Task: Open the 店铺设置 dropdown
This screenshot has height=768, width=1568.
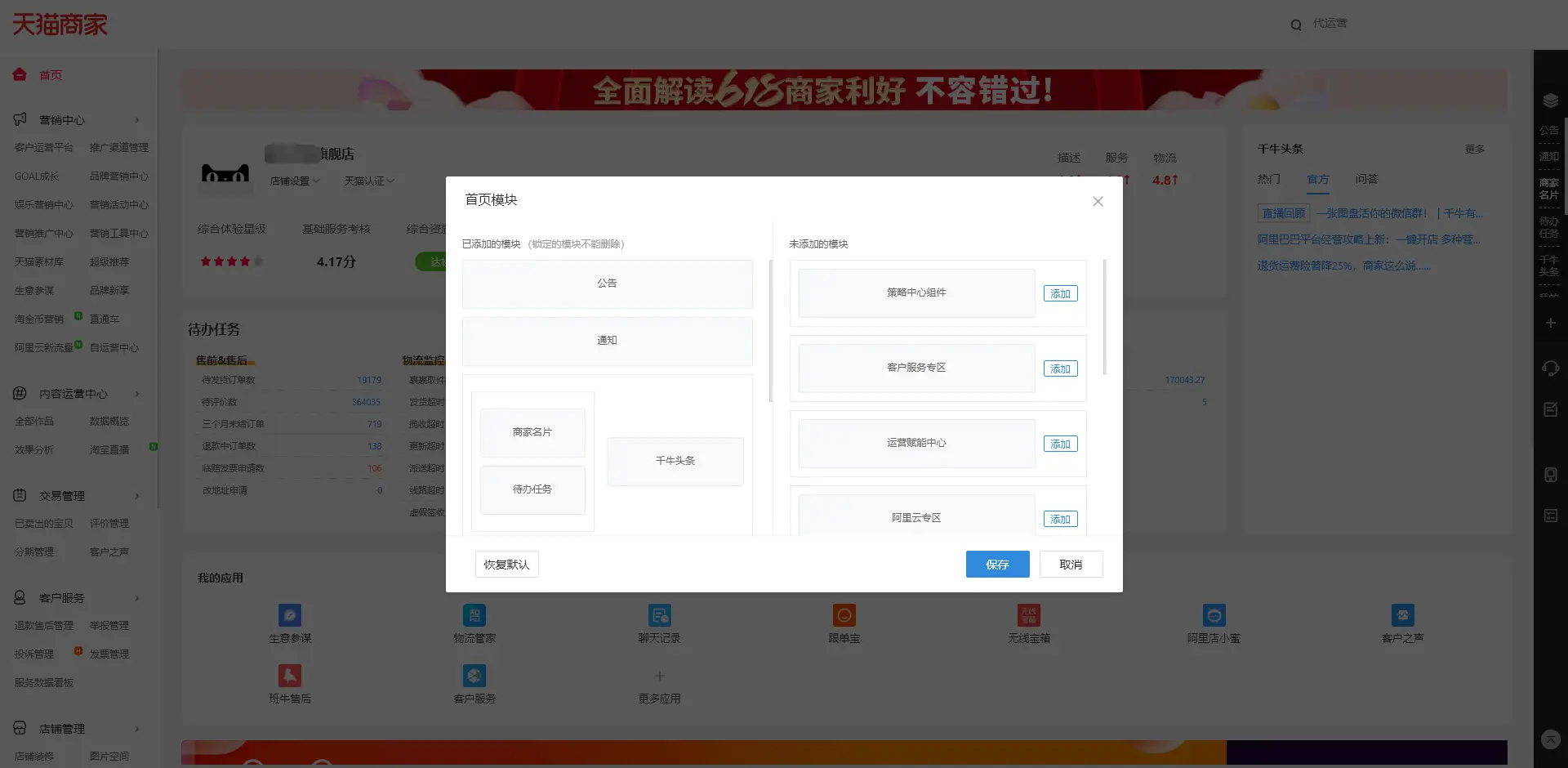Action: click(x=295, y=181)
